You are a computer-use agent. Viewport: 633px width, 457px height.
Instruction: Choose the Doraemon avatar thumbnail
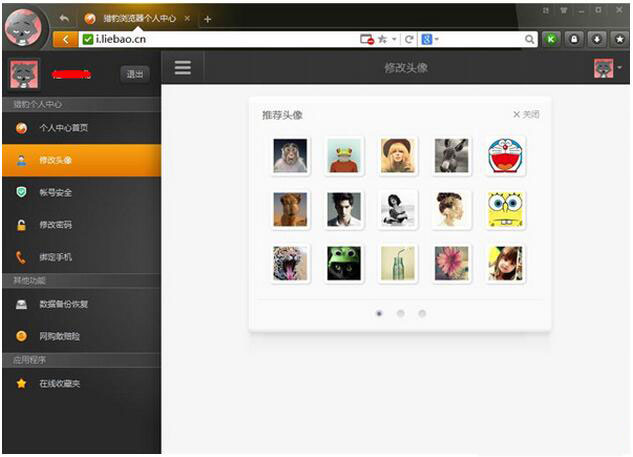[506, 156]
